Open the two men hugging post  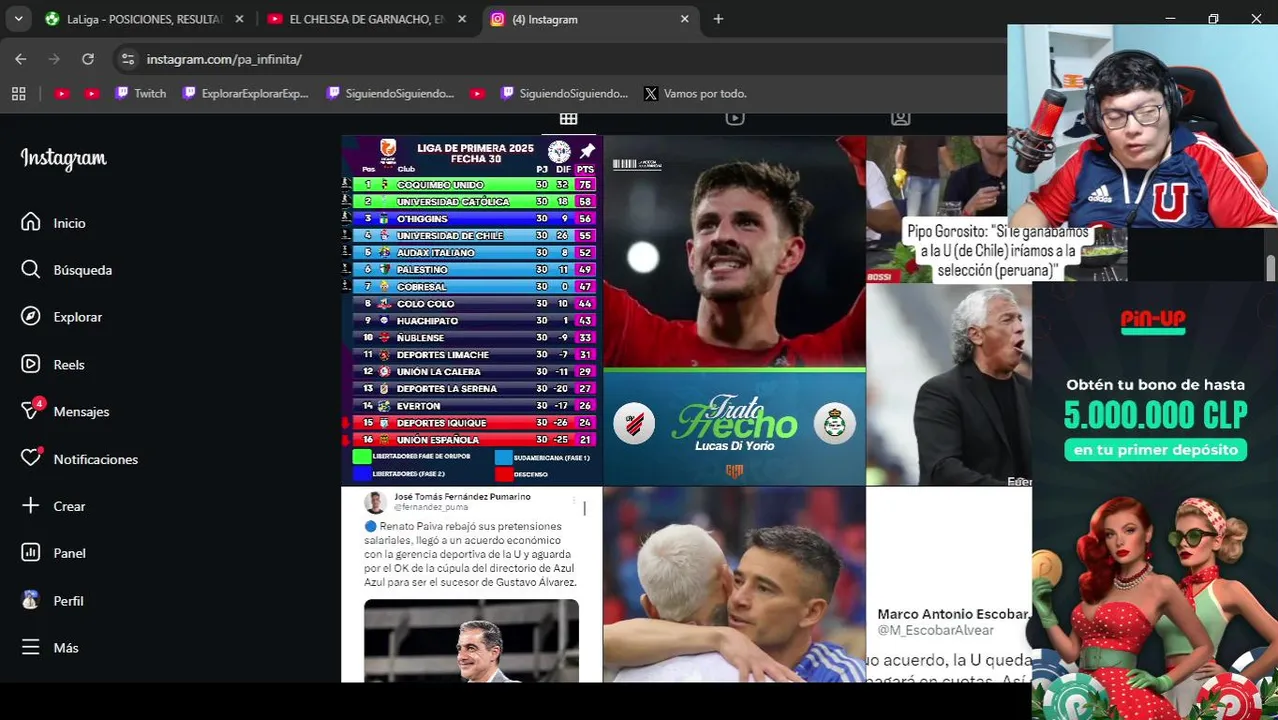pyautogui.click(x=734, y=585)
